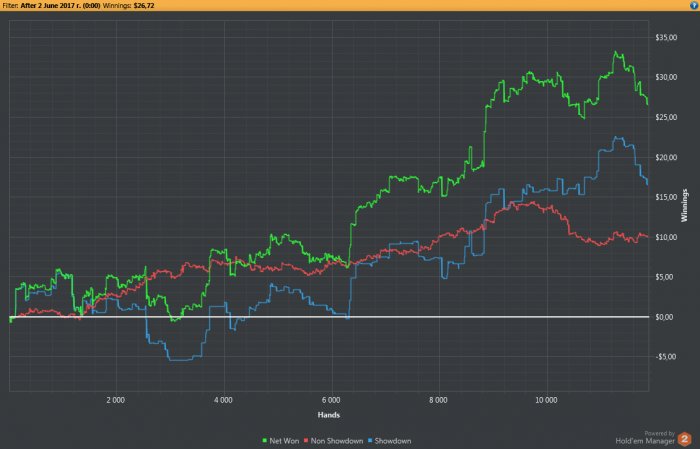
Task: Click the green Net Won line's highest peak
Action: click(x=616, y=52)
